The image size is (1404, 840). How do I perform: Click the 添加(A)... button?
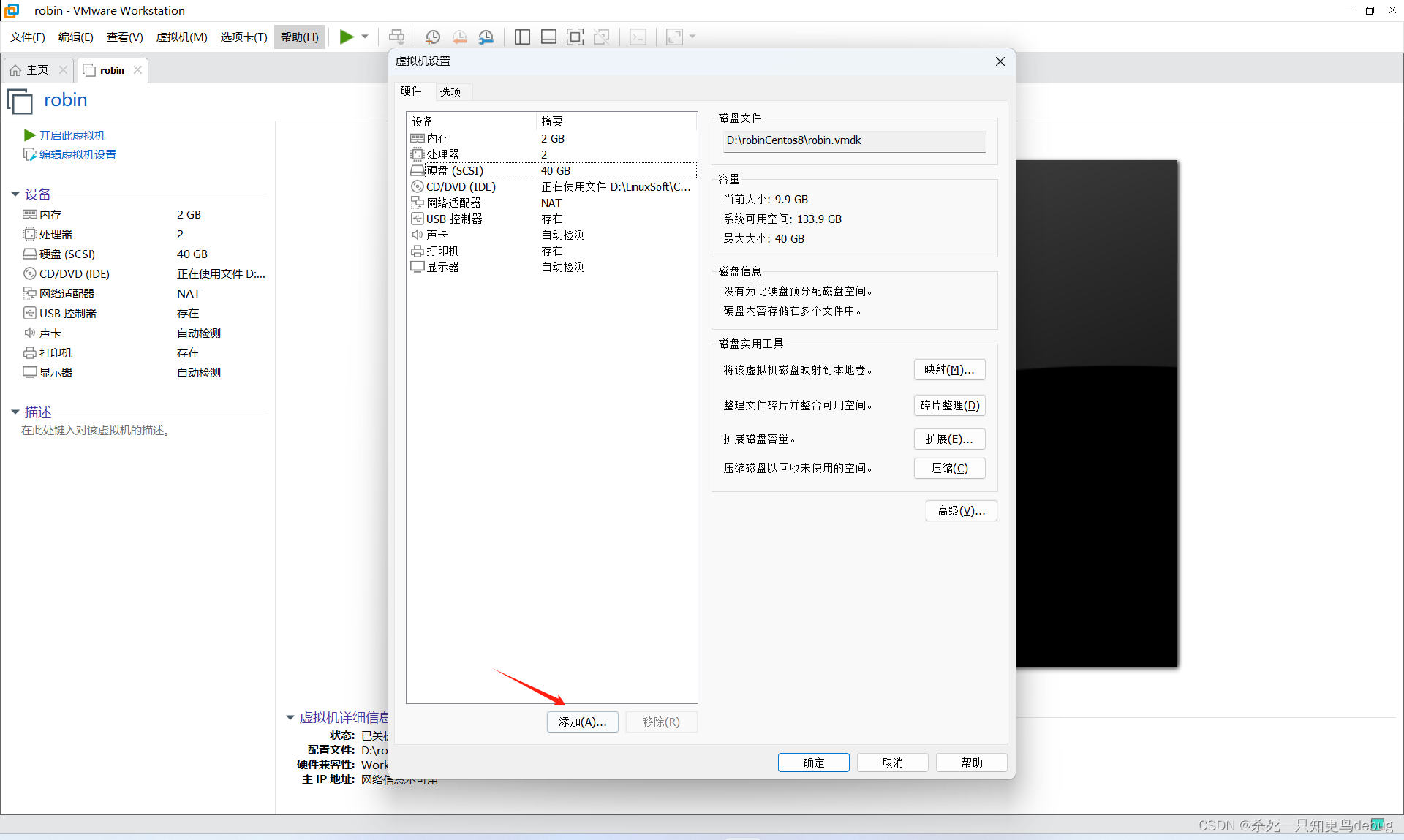point(582,722)
